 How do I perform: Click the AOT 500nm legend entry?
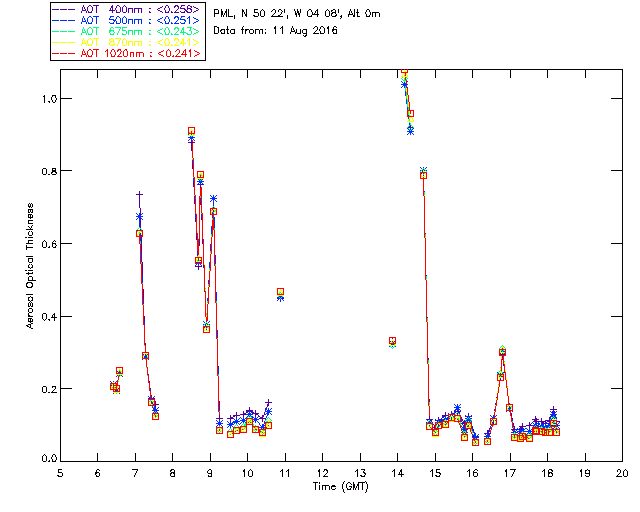127,20
